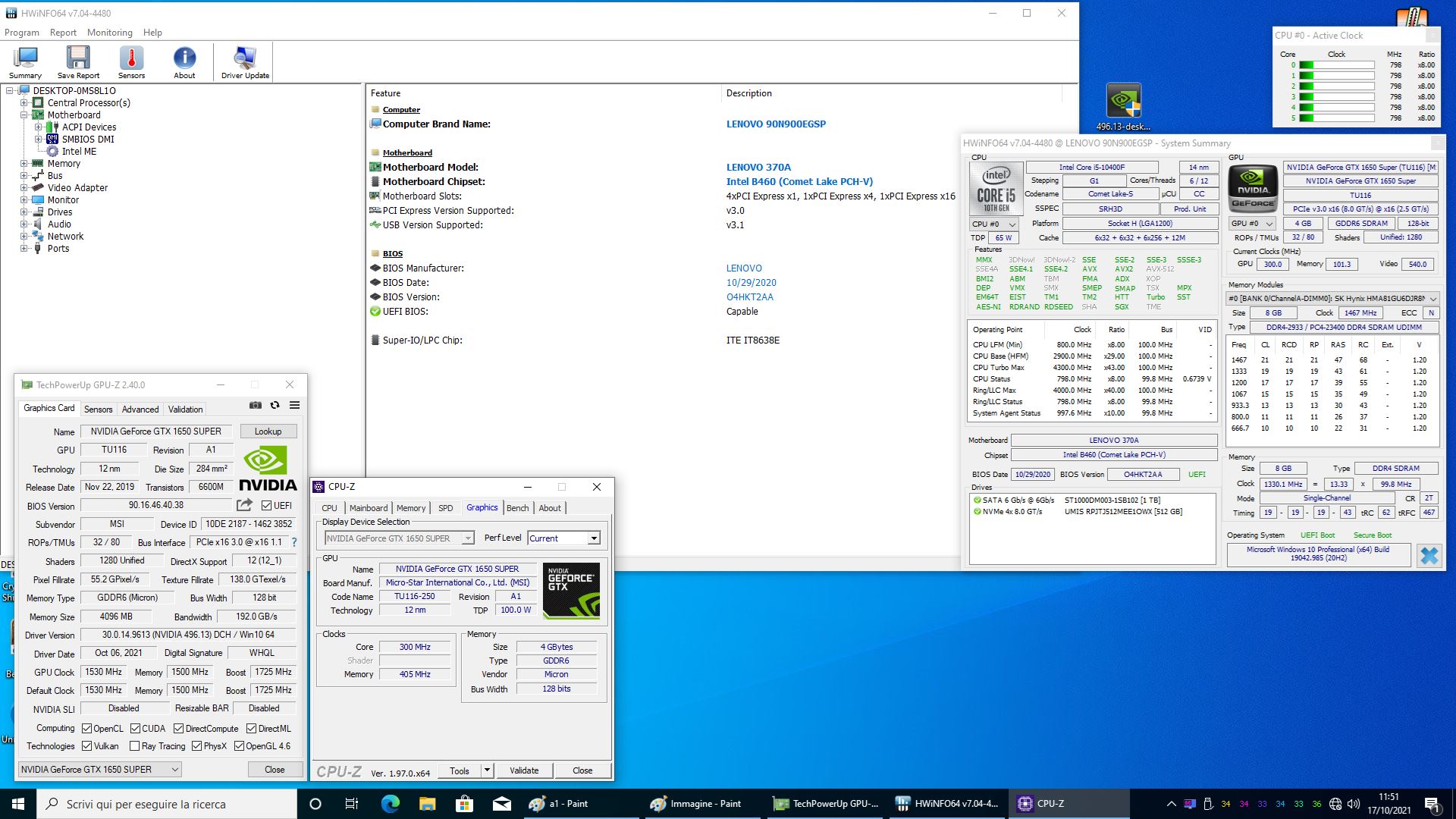Switch to Advanced tab in GPU-Z
This screenshot has width=1456, height=819.
[140, 409]
